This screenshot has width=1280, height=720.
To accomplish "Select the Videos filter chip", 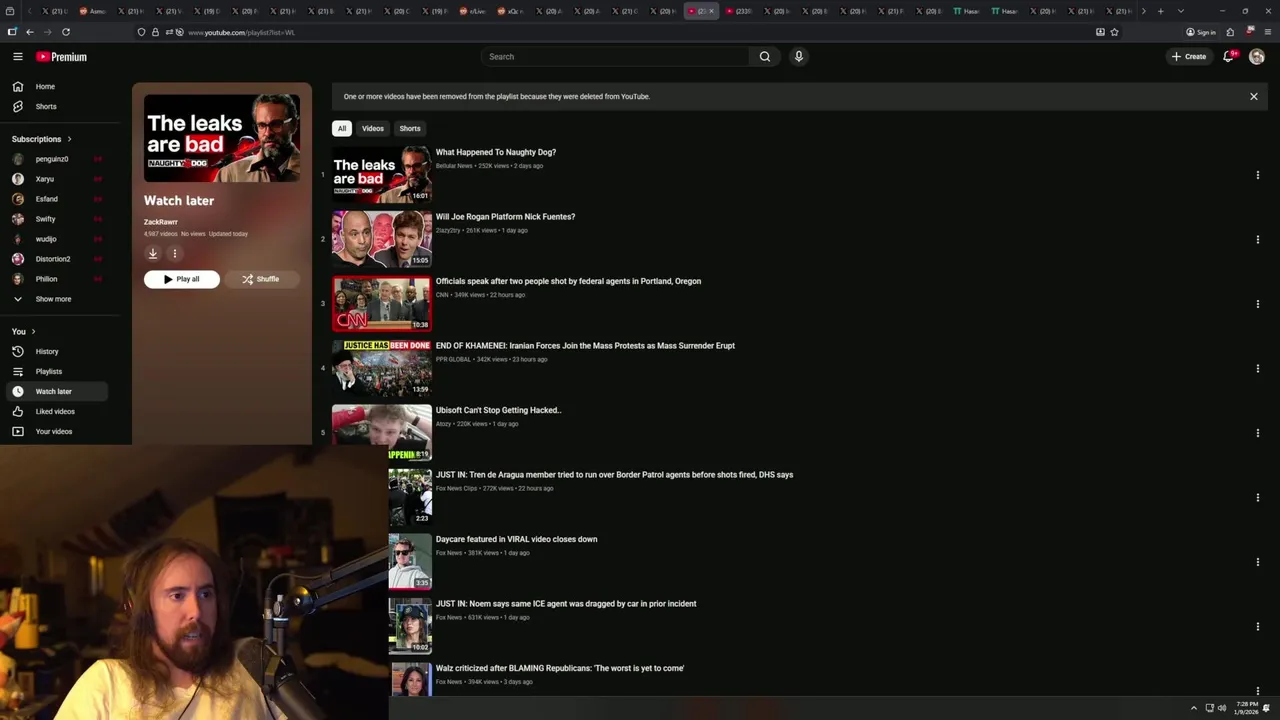I will pyautogui.click(x=373, y=129).
